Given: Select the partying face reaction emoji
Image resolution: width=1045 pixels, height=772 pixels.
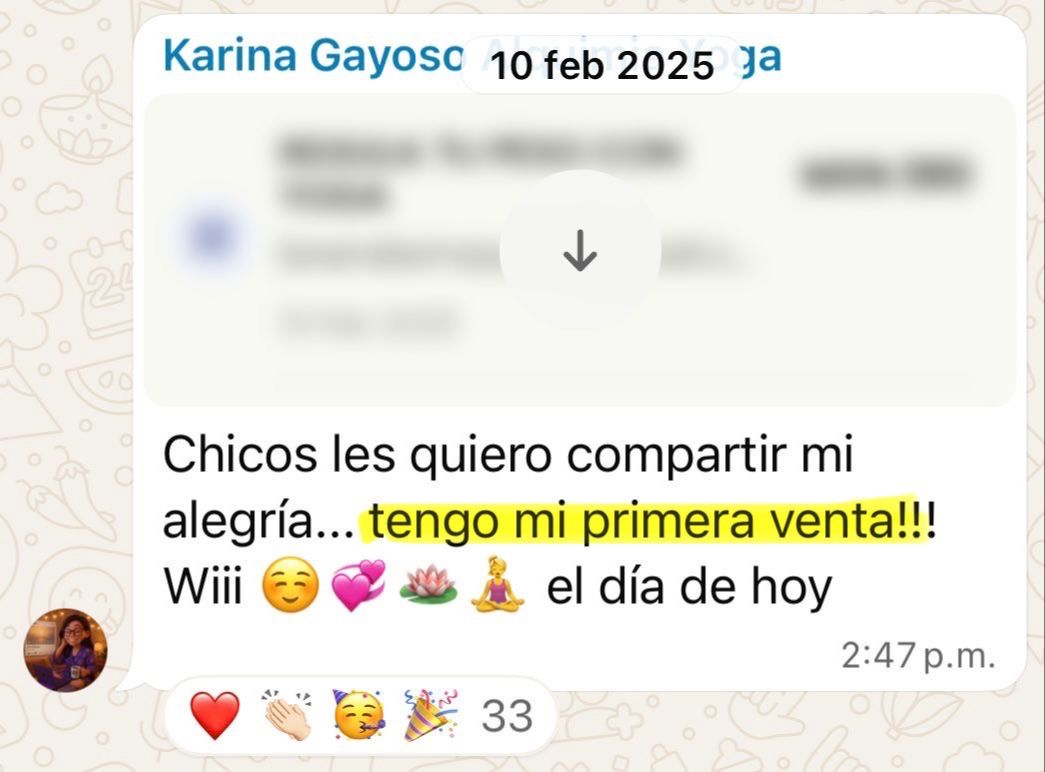Looking at the screenshot, I should (x=359, y=715).
